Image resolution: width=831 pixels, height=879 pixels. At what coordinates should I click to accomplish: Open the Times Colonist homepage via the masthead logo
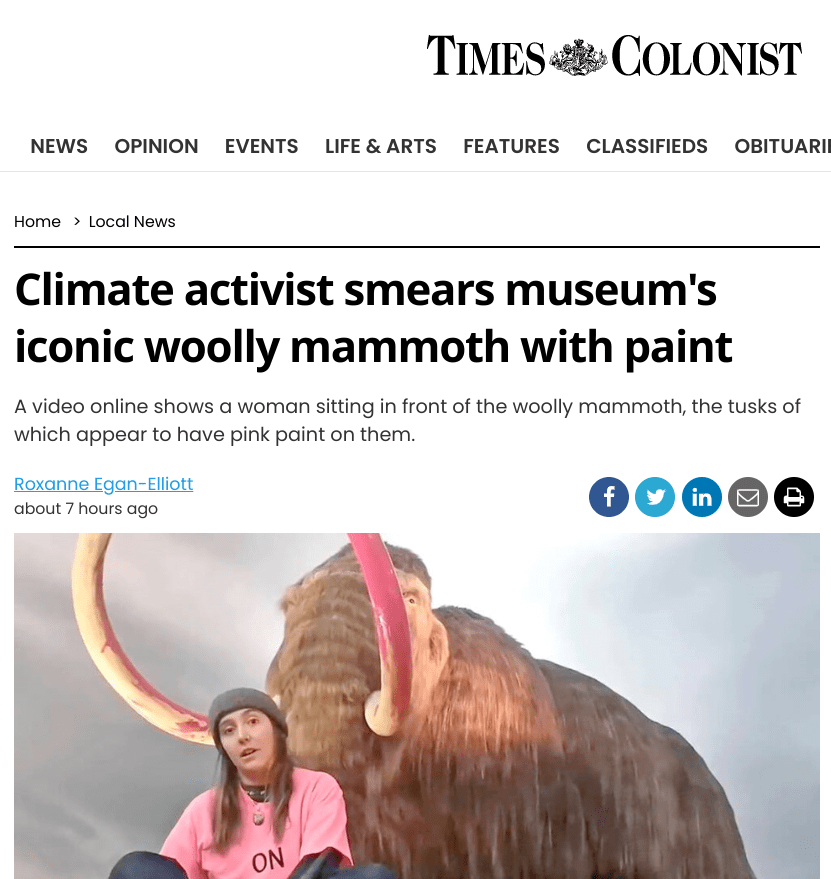[614, 56]
